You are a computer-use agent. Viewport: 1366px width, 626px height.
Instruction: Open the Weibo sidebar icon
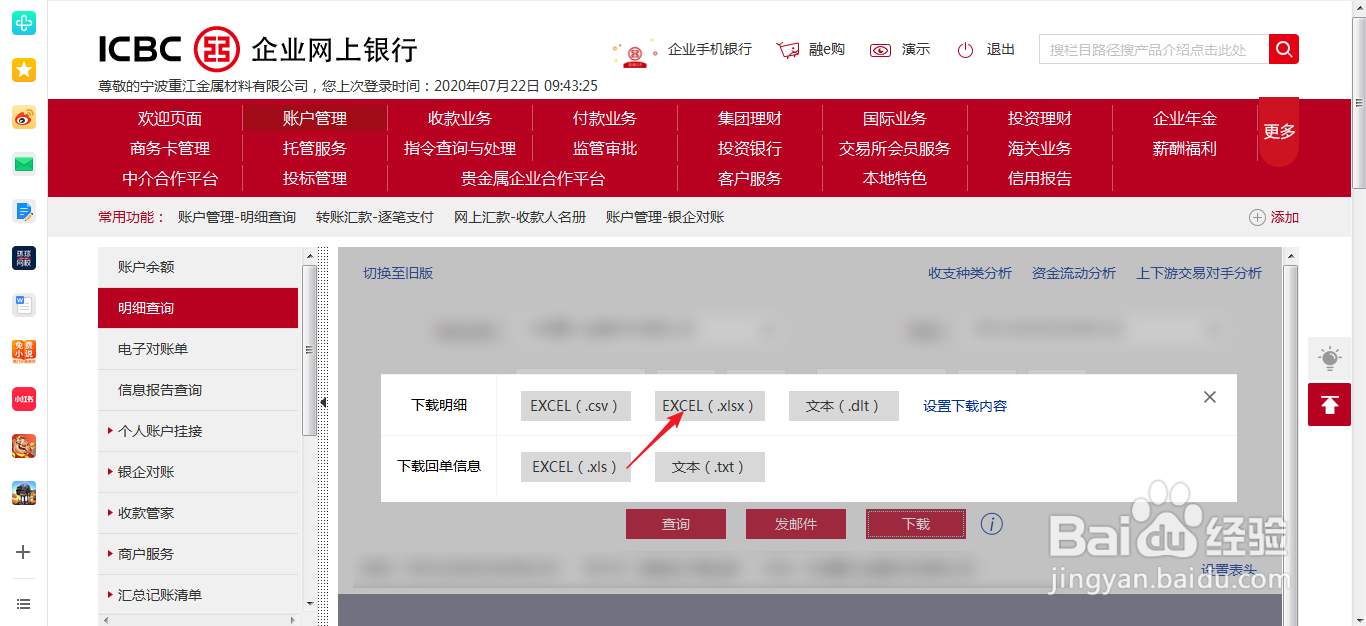coord(24,118)
